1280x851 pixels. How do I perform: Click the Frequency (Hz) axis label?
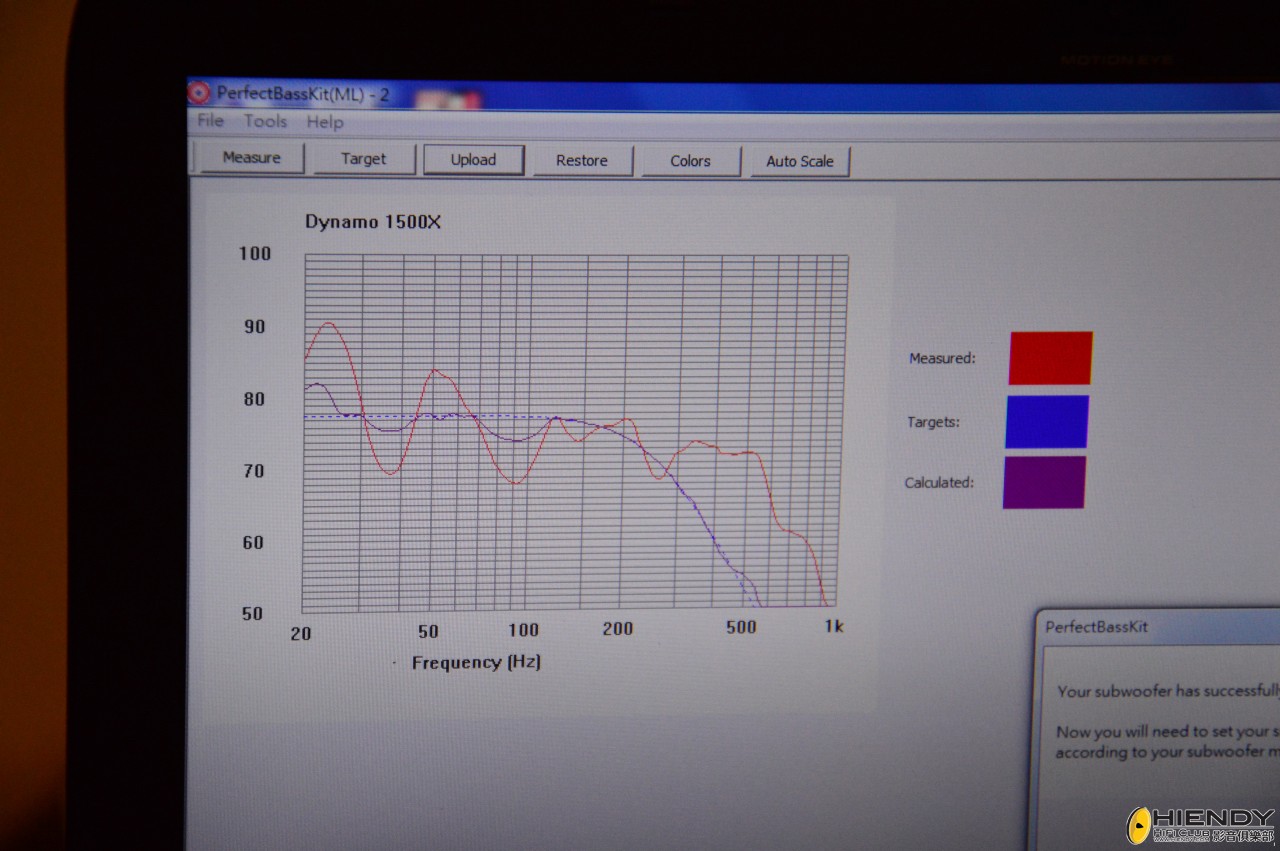[476, 662]
